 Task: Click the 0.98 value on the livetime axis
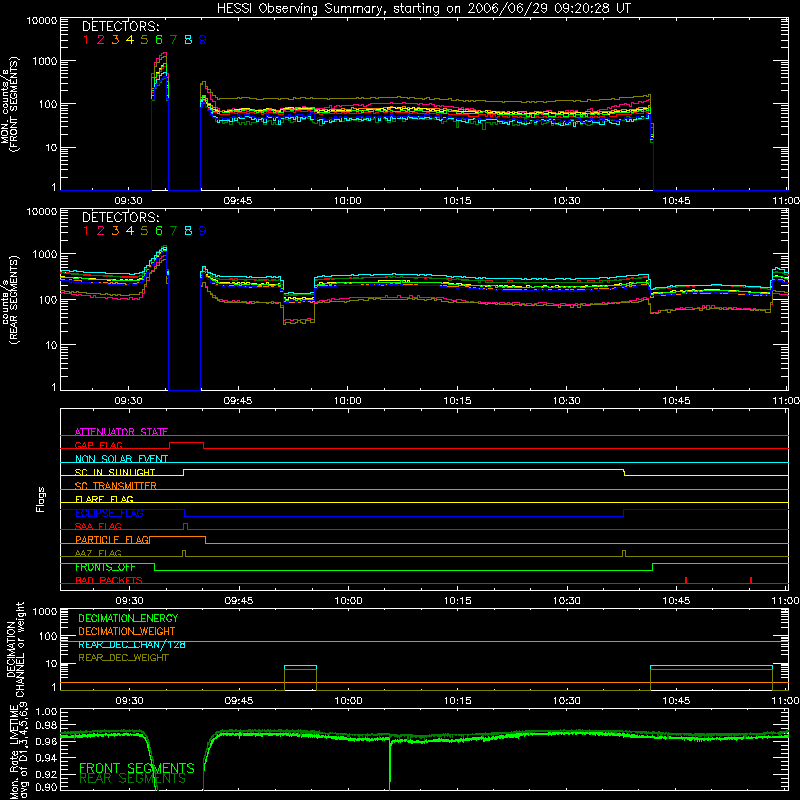tap(47, 725)
